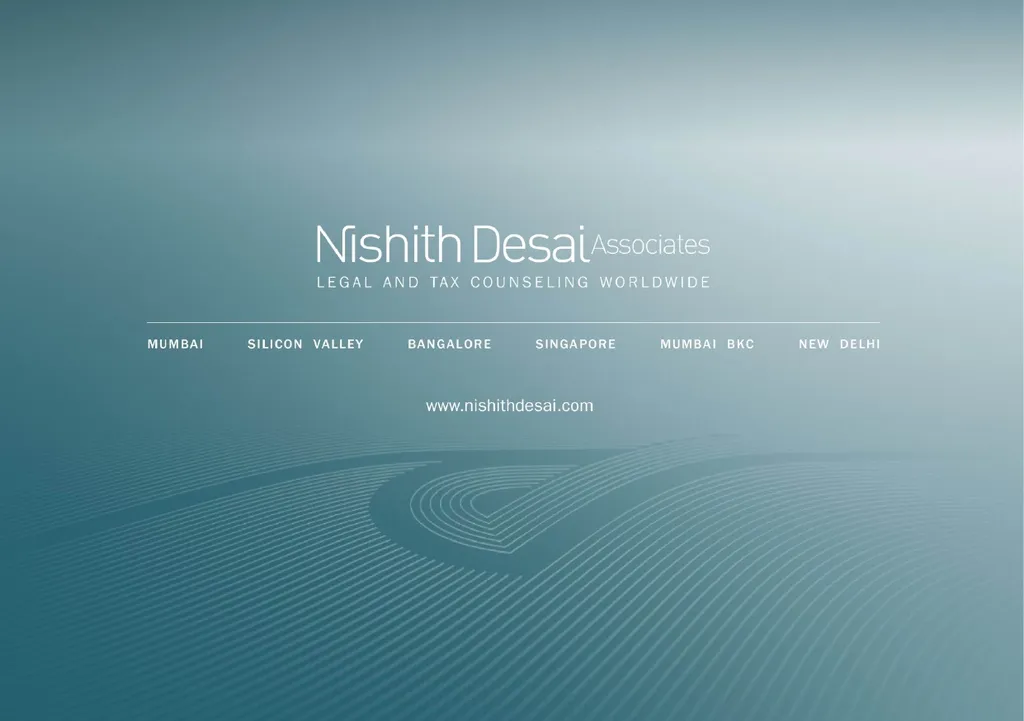Open the www.nishithdesai.com website link
1024x721 pixels.
(509, 406)
